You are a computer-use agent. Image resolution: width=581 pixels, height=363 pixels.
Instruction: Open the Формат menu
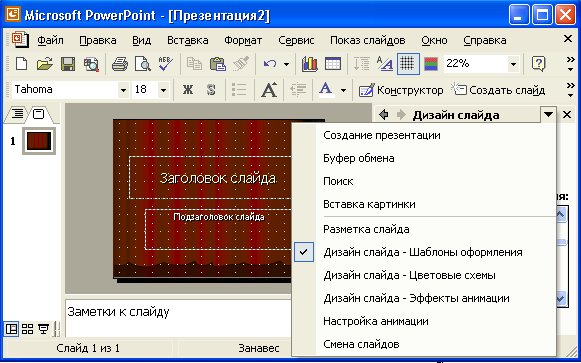243,40
